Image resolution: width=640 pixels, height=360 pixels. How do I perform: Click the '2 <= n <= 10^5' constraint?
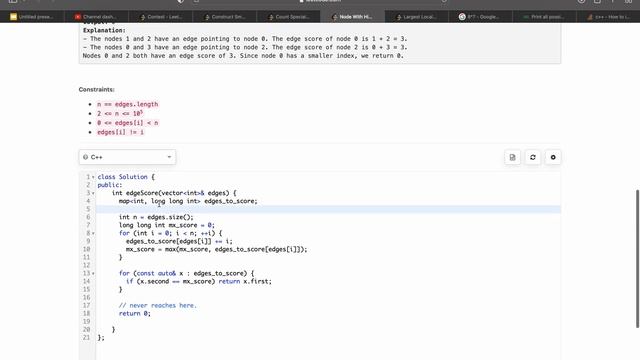(x=120, y=113)
